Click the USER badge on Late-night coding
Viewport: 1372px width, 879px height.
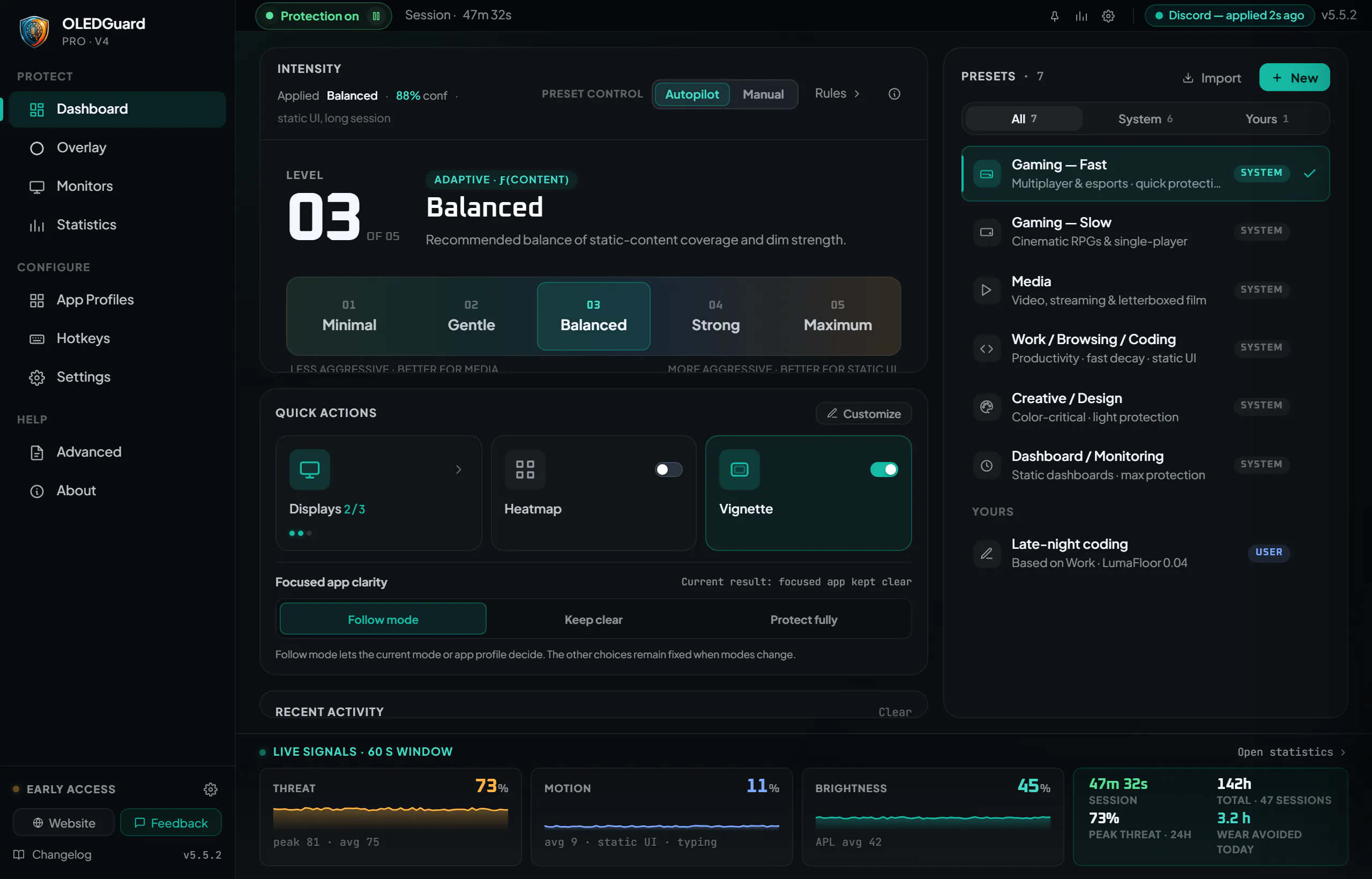(x=1268, y=552)
